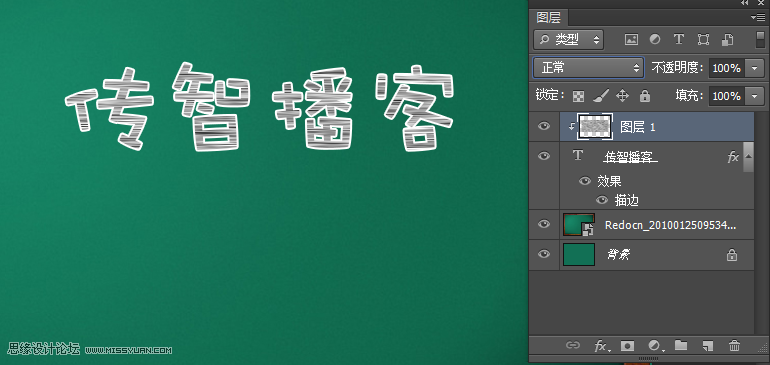Add a layer style via bottom fx icon
Screen dimensions: 770x365
coord(602,346)
